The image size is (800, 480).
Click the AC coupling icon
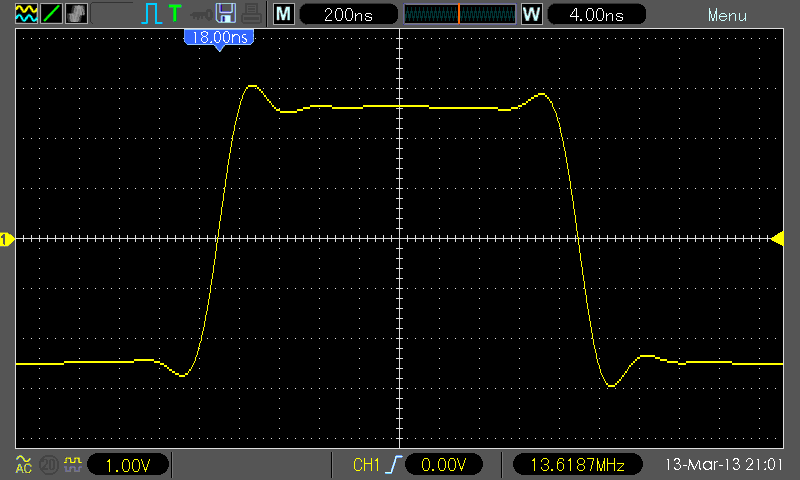pyautogui.click(x=23, y=464)
